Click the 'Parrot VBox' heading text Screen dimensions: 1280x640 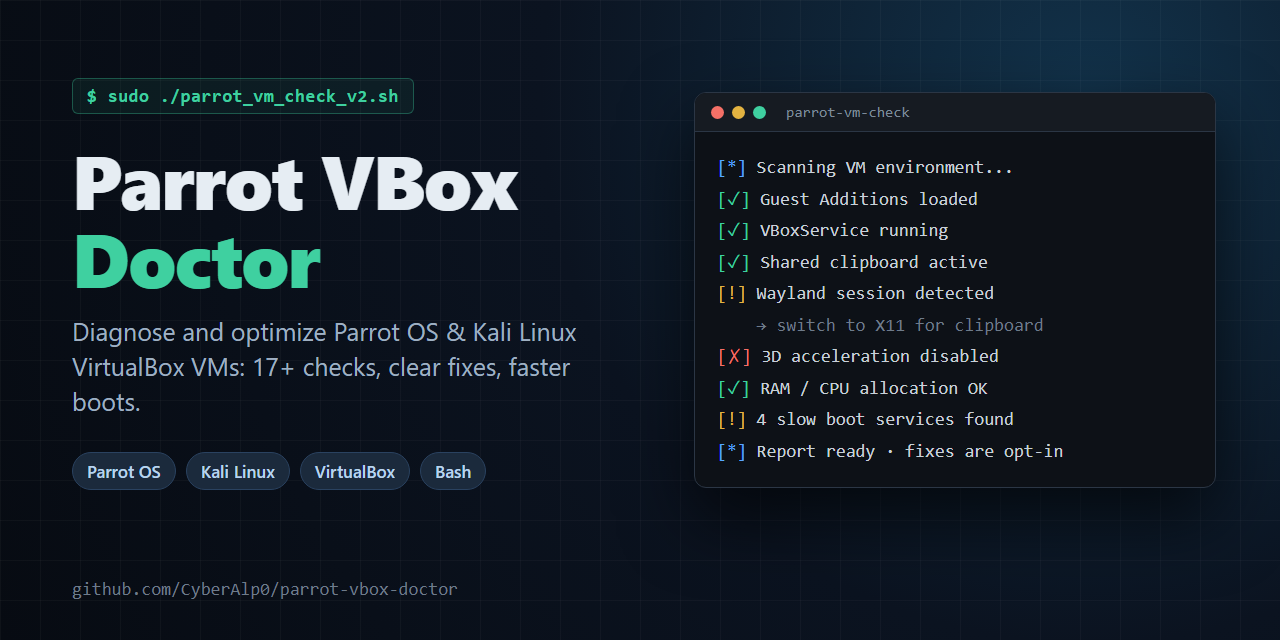coord(296,184)
